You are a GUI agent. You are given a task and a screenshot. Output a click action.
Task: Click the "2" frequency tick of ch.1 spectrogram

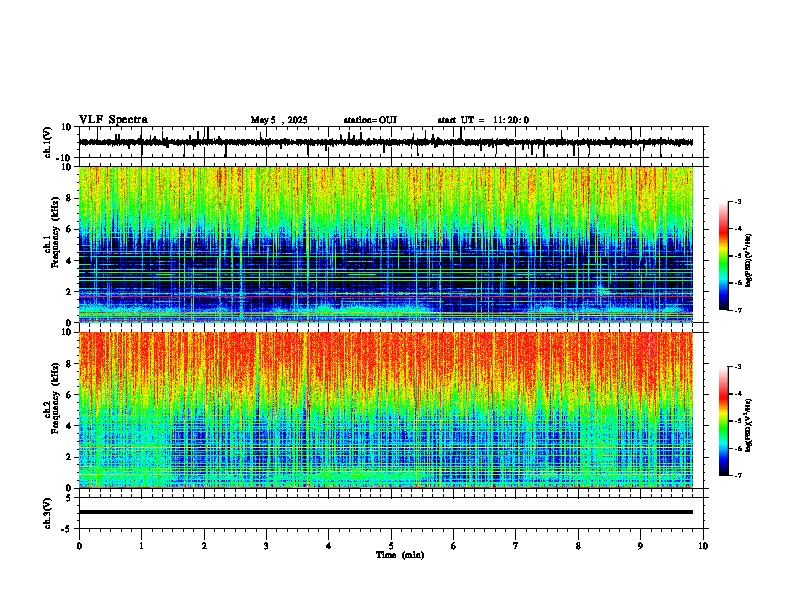[x=69, y=292]
